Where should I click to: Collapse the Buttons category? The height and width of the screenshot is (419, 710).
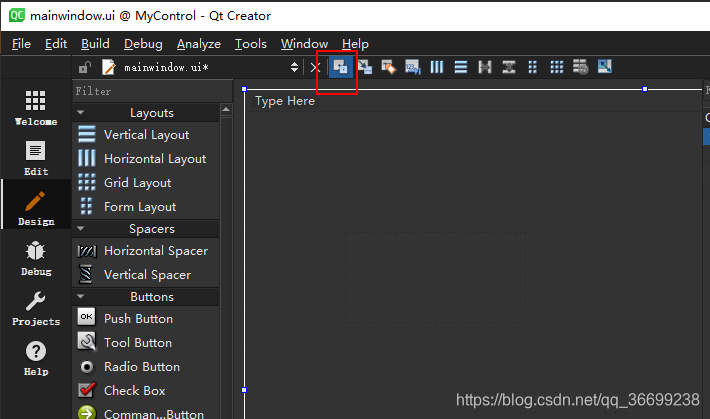(81, 296)
